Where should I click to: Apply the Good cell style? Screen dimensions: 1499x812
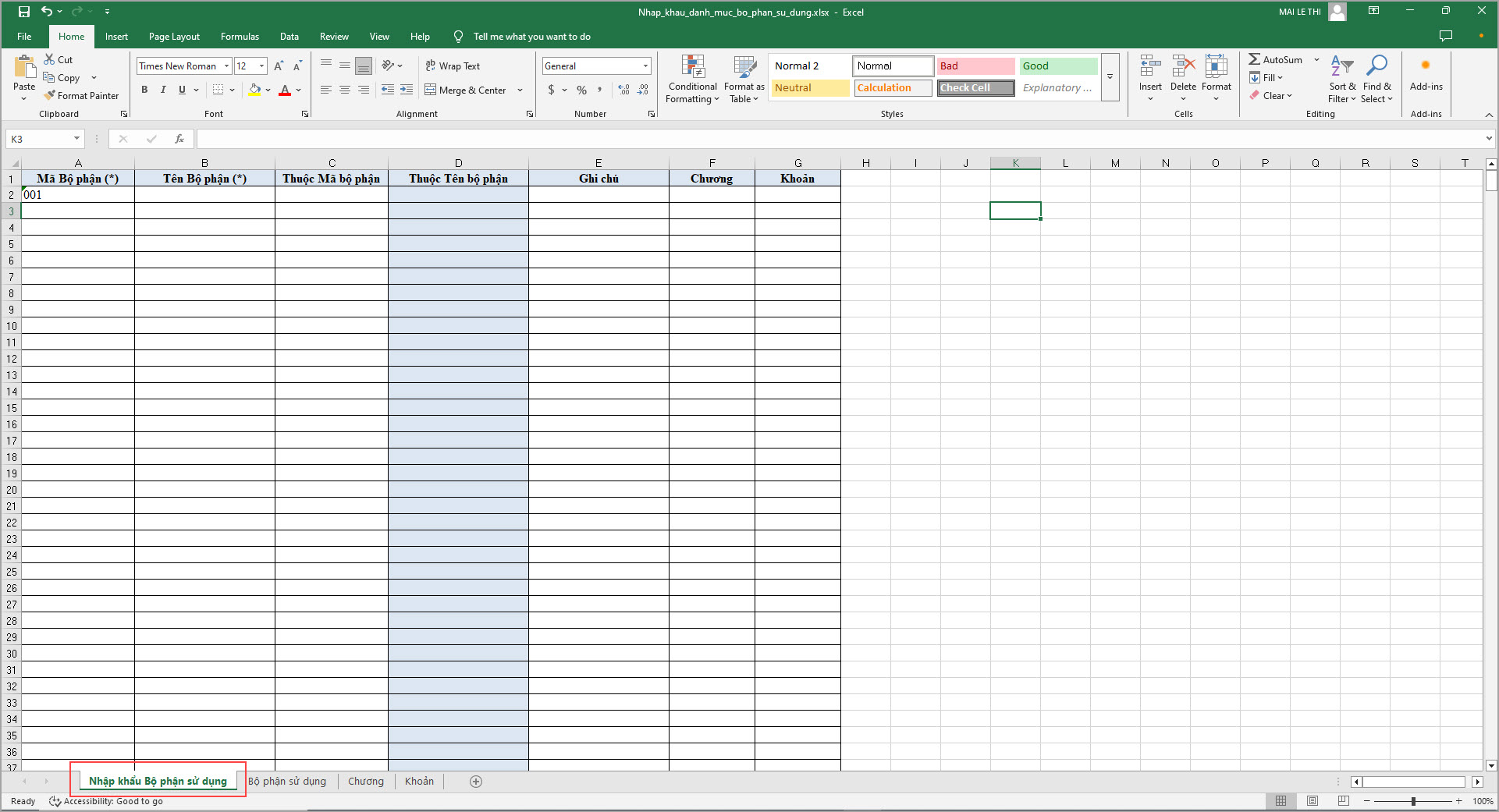click(x=1058, y=66)
